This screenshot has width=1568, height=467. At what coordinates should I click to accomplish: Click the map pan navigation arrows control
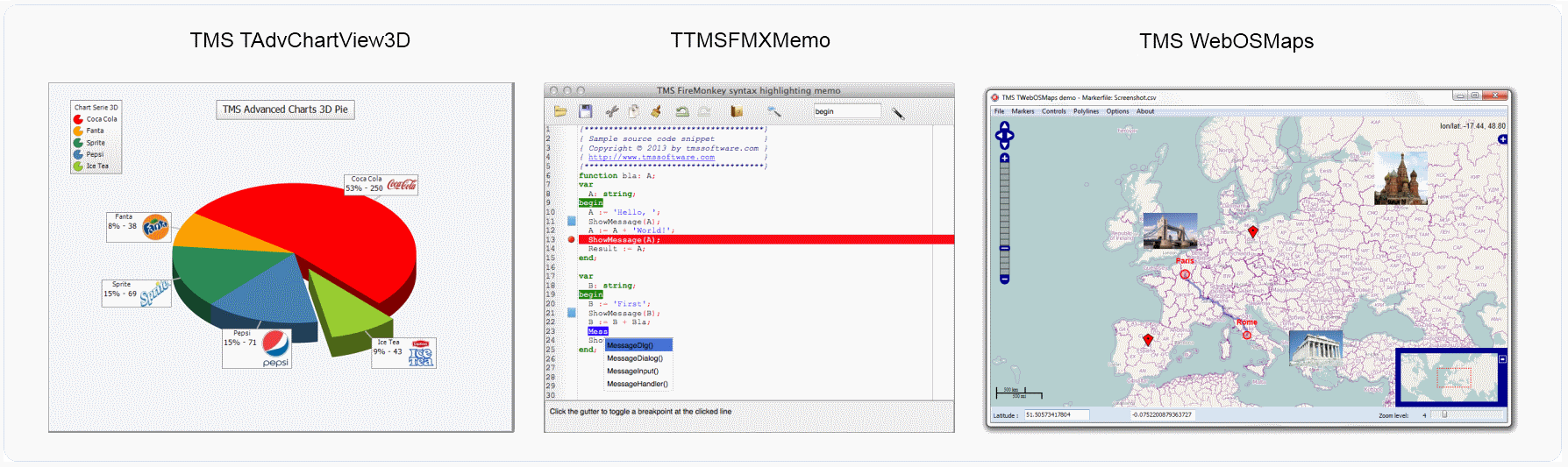click(x=1005, y=135)
